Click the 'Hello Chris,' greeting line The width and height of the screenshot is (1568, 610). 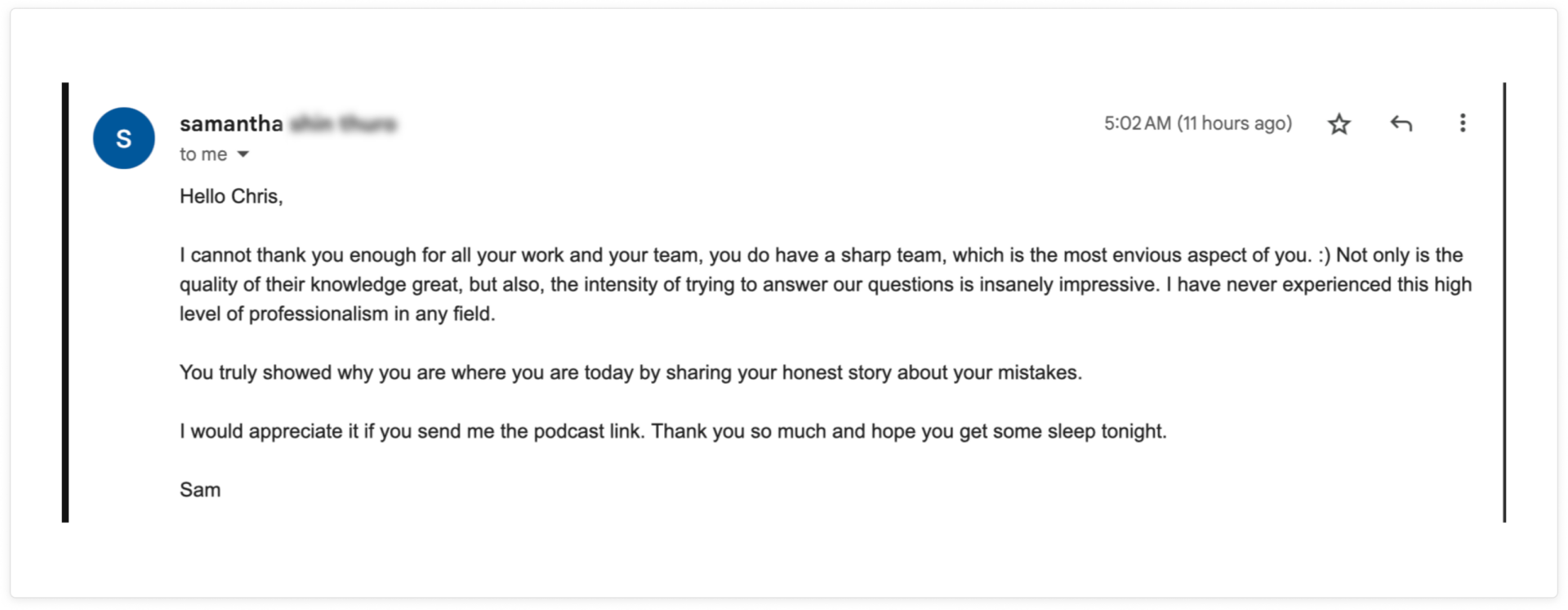coord(231,196)
